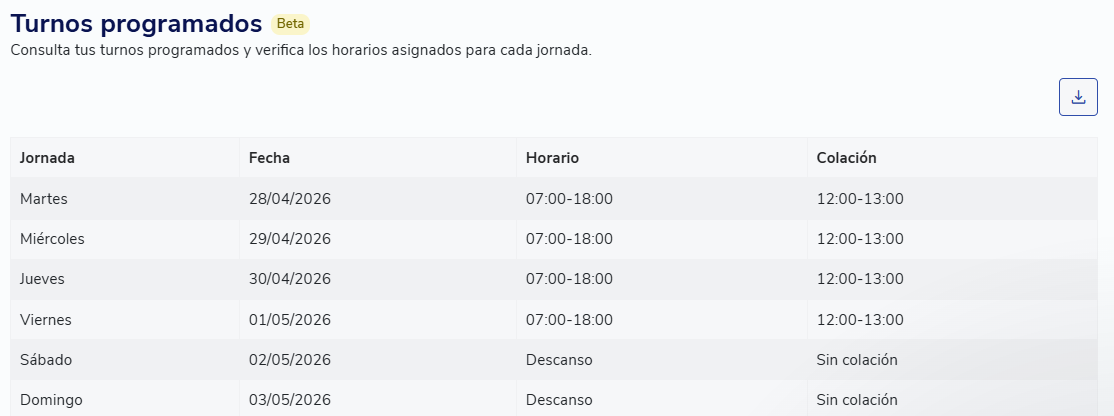This screenshot has height=416, width=1114.
Task: Click the download schedule icon button
Action: [x=1078, y=97]
